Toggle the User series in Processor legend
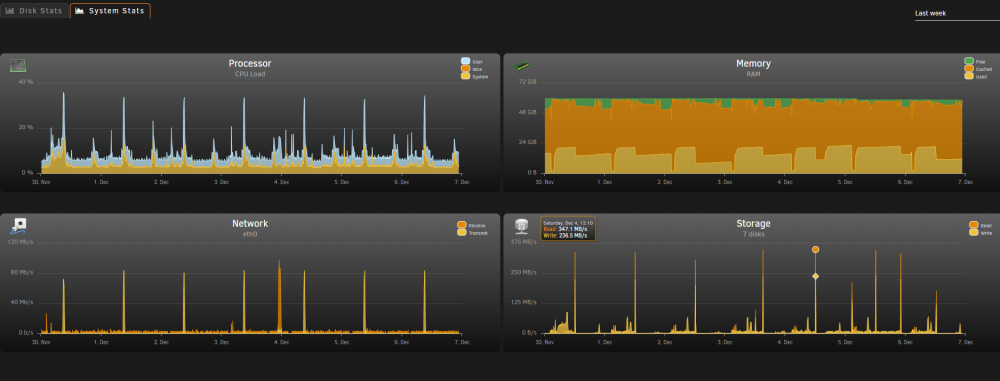This screenshot has height=381, width=1000. 472,62
